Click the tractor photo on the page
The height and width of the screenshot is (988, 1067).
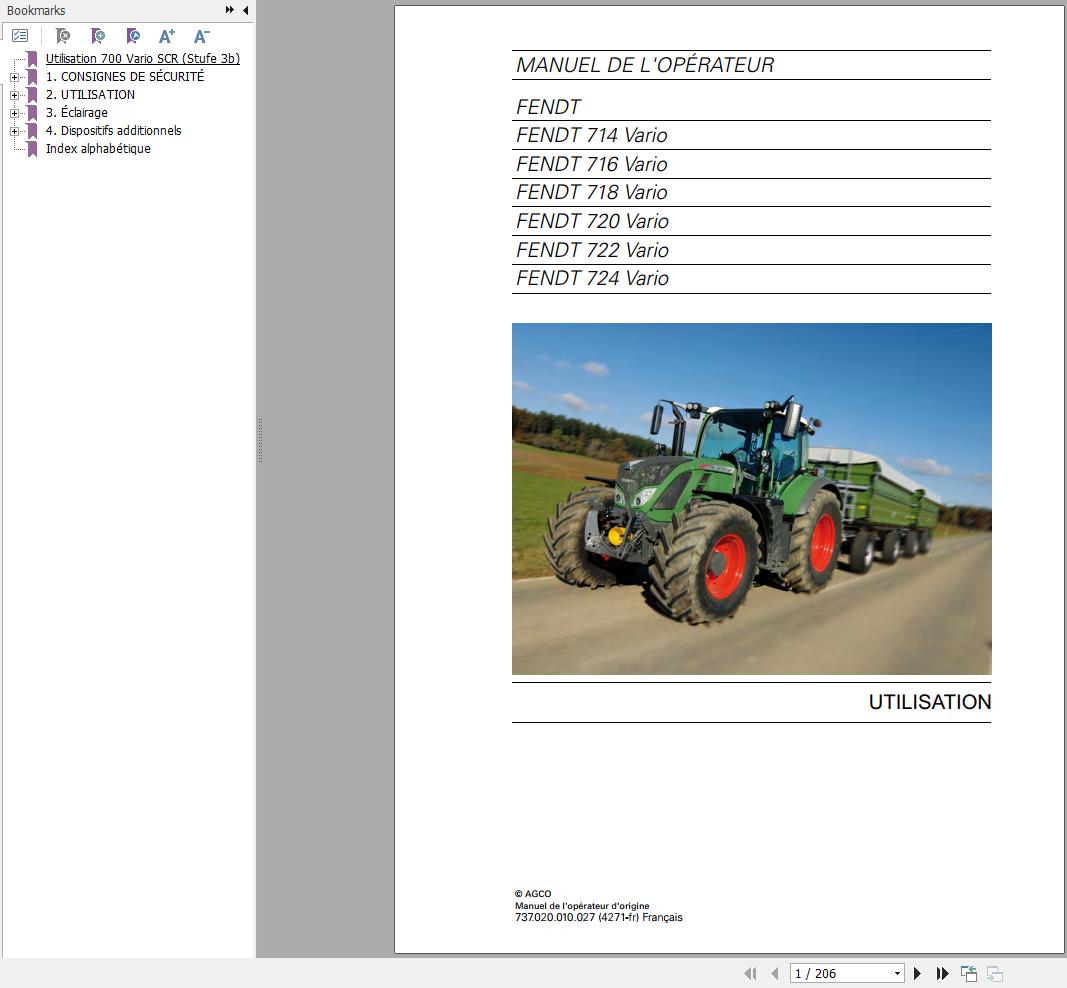tap(751, 499)
